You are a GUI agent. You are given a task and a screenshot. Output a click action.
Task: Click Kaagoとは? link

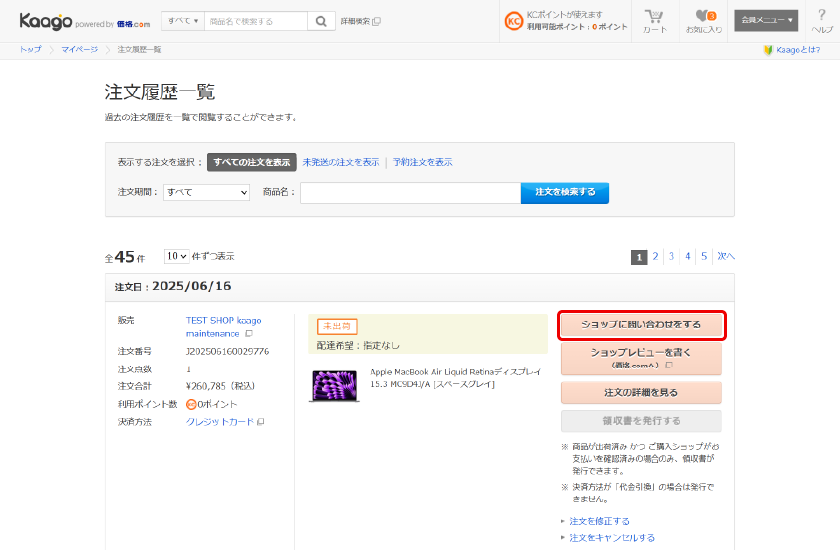coord(798,50)
